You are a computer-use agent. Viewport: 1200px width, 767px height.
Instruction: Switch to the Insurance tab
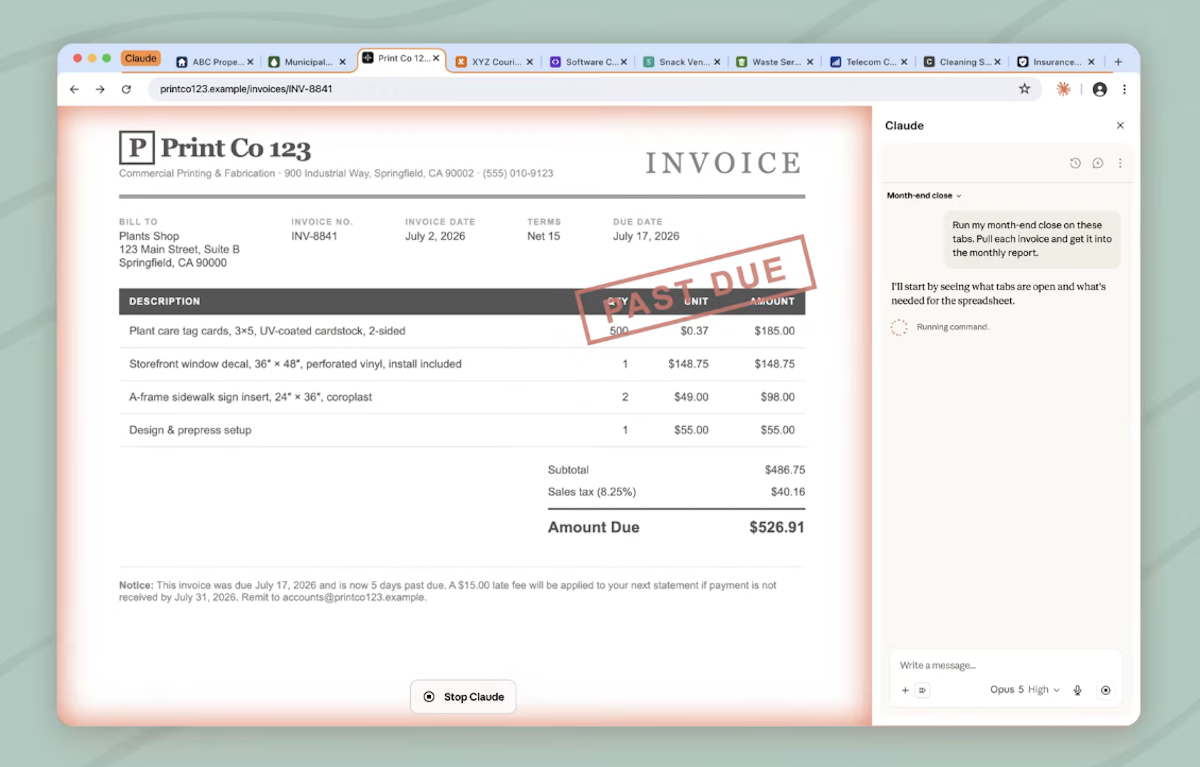point(1055,62)
